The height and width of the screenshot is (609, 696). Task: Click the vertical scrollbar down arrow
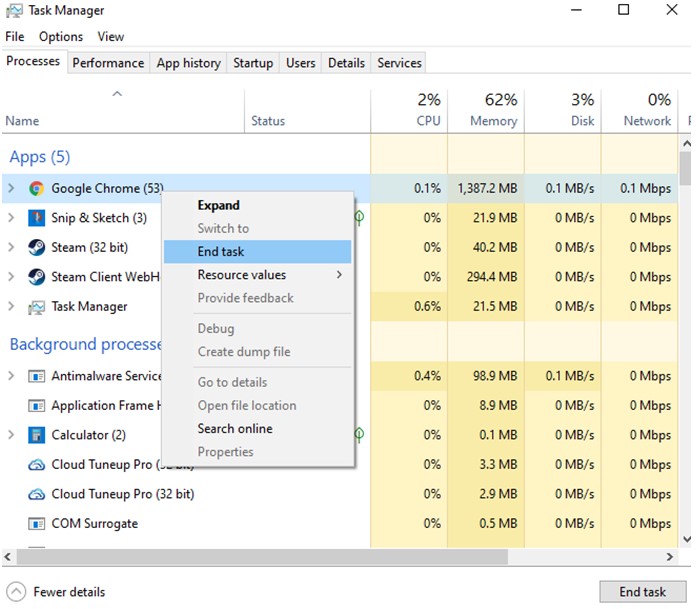(686, 540)
